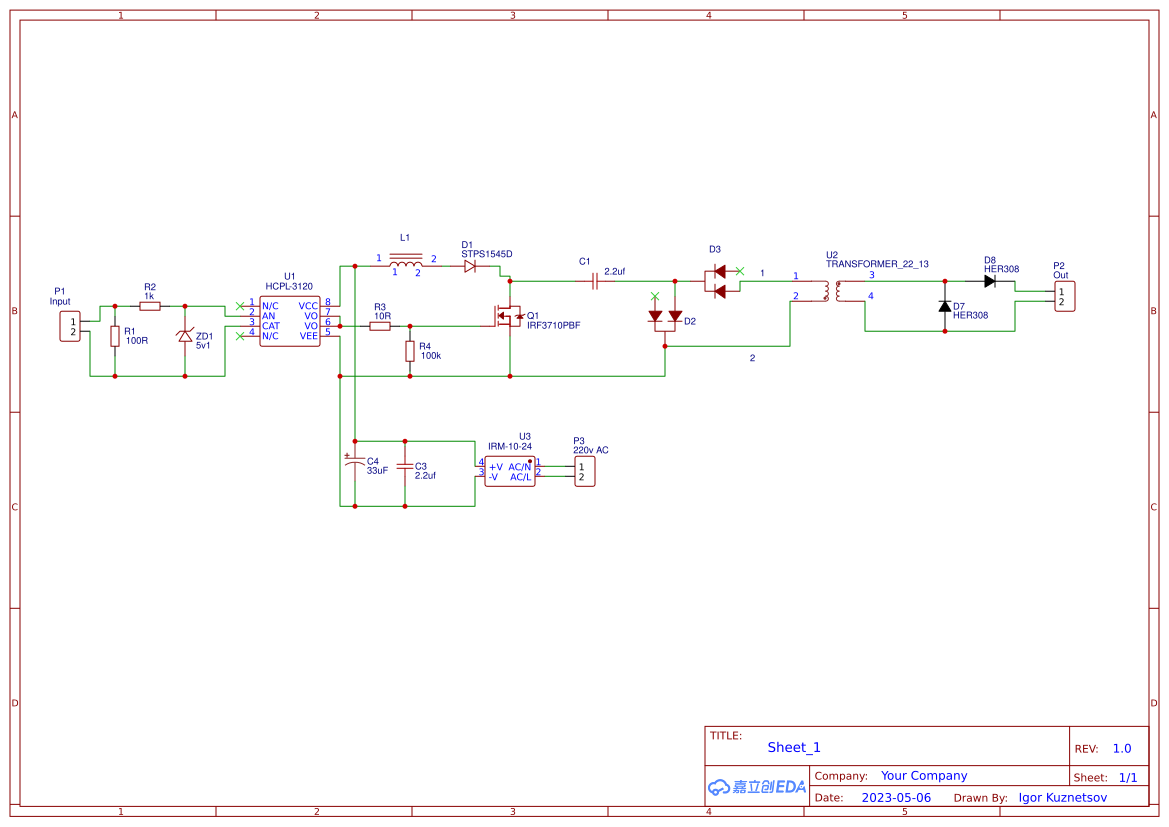Select the Input connector P1 symbol
The width and height of the screenshot is (1169, 827).
(69, 325)
